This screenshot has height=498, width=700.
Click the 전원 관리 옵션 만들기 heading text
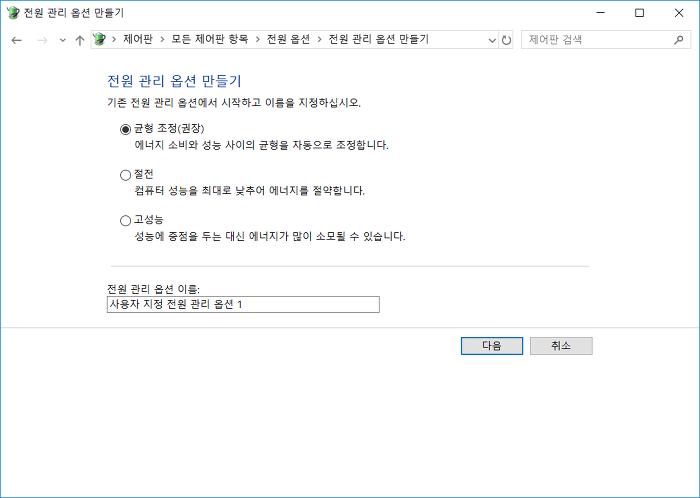174,81
